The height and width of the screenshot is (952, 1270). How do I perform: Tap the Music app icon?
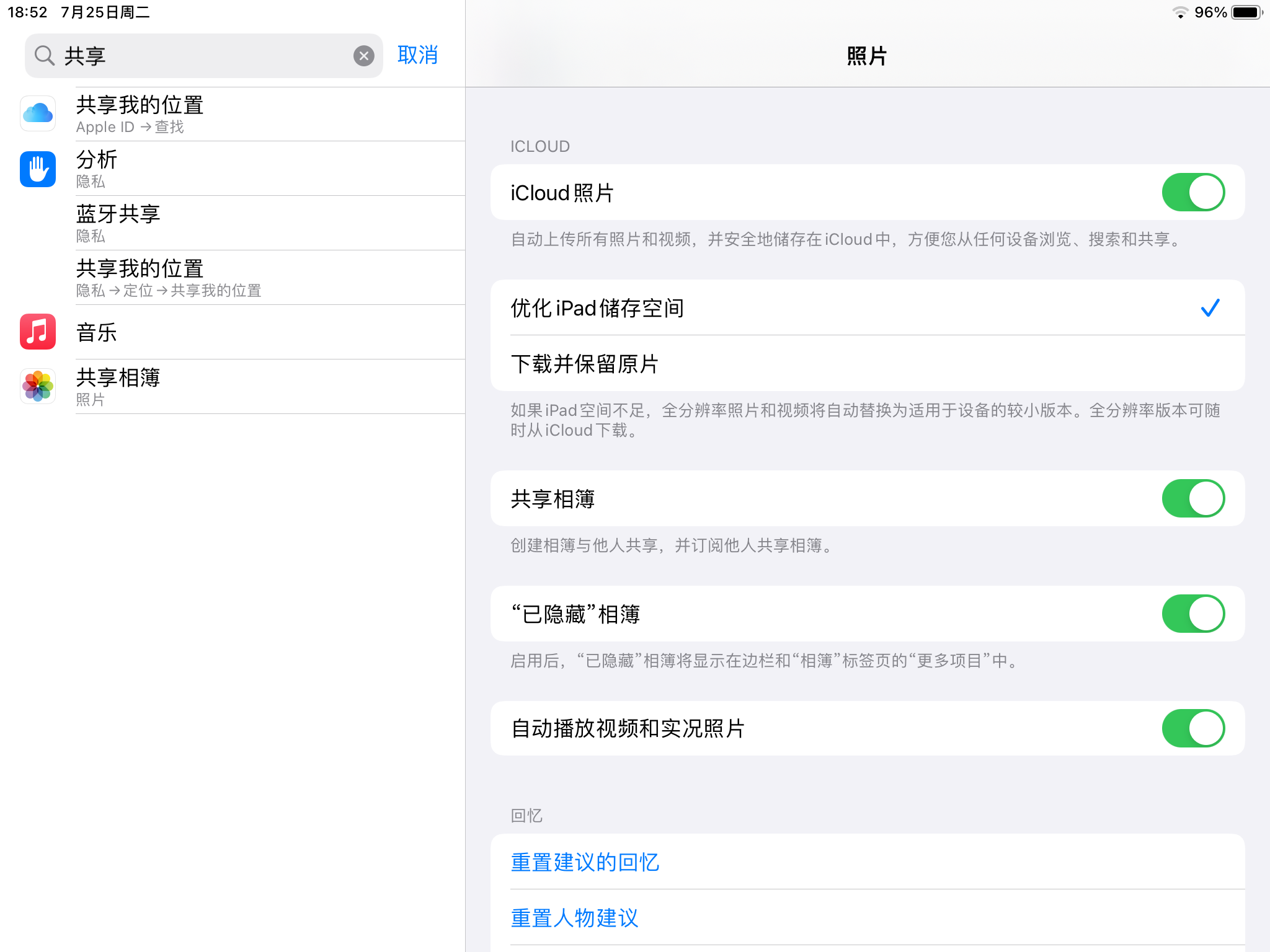(38, 332)
